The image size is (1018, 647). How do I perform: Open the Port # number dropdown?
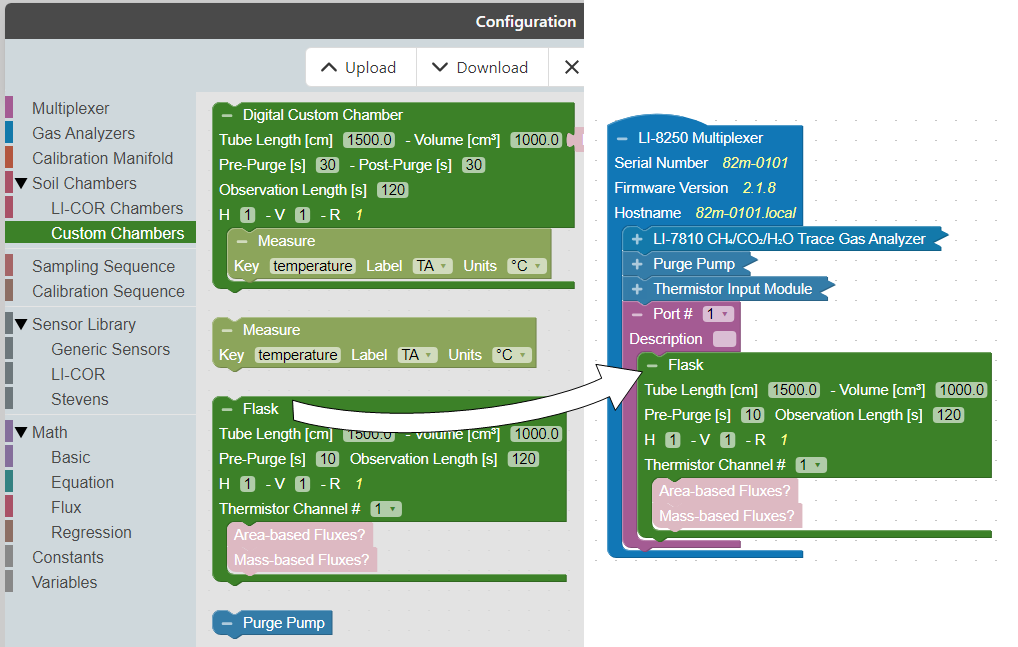[x=718, y=314]
